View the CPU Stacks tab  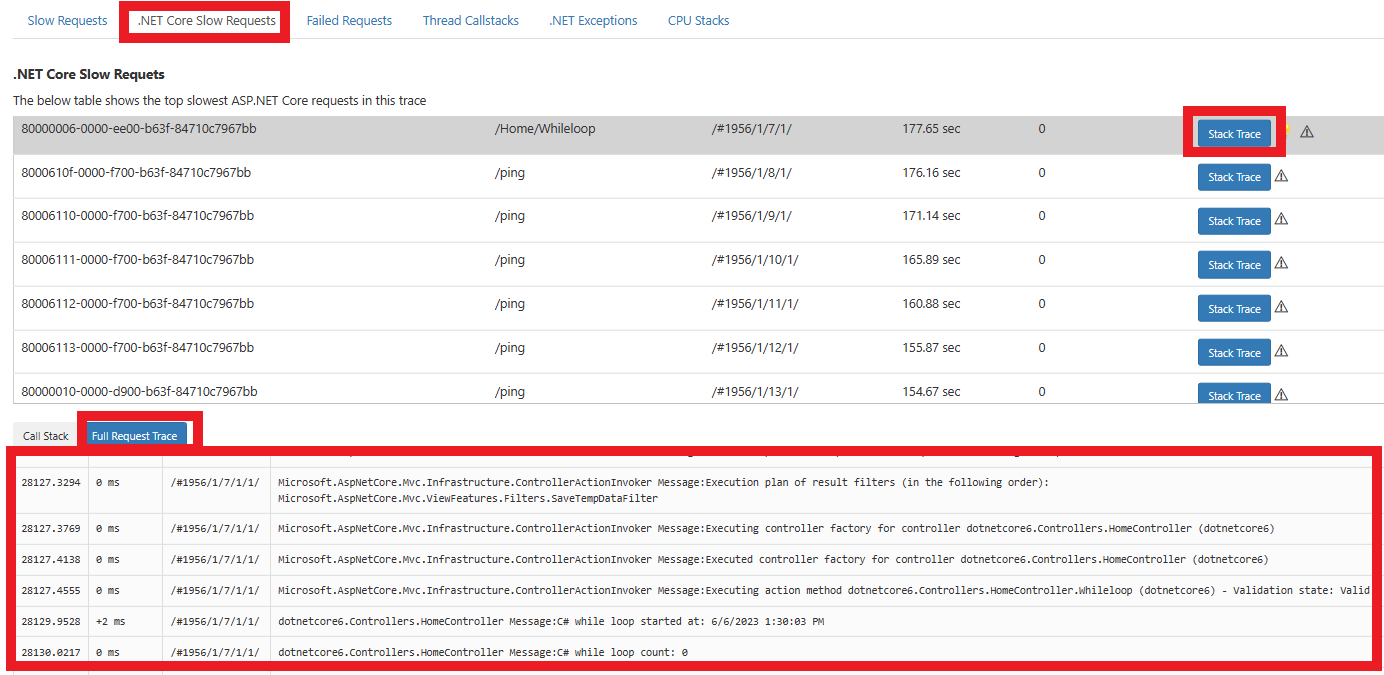tap(698, 21)
